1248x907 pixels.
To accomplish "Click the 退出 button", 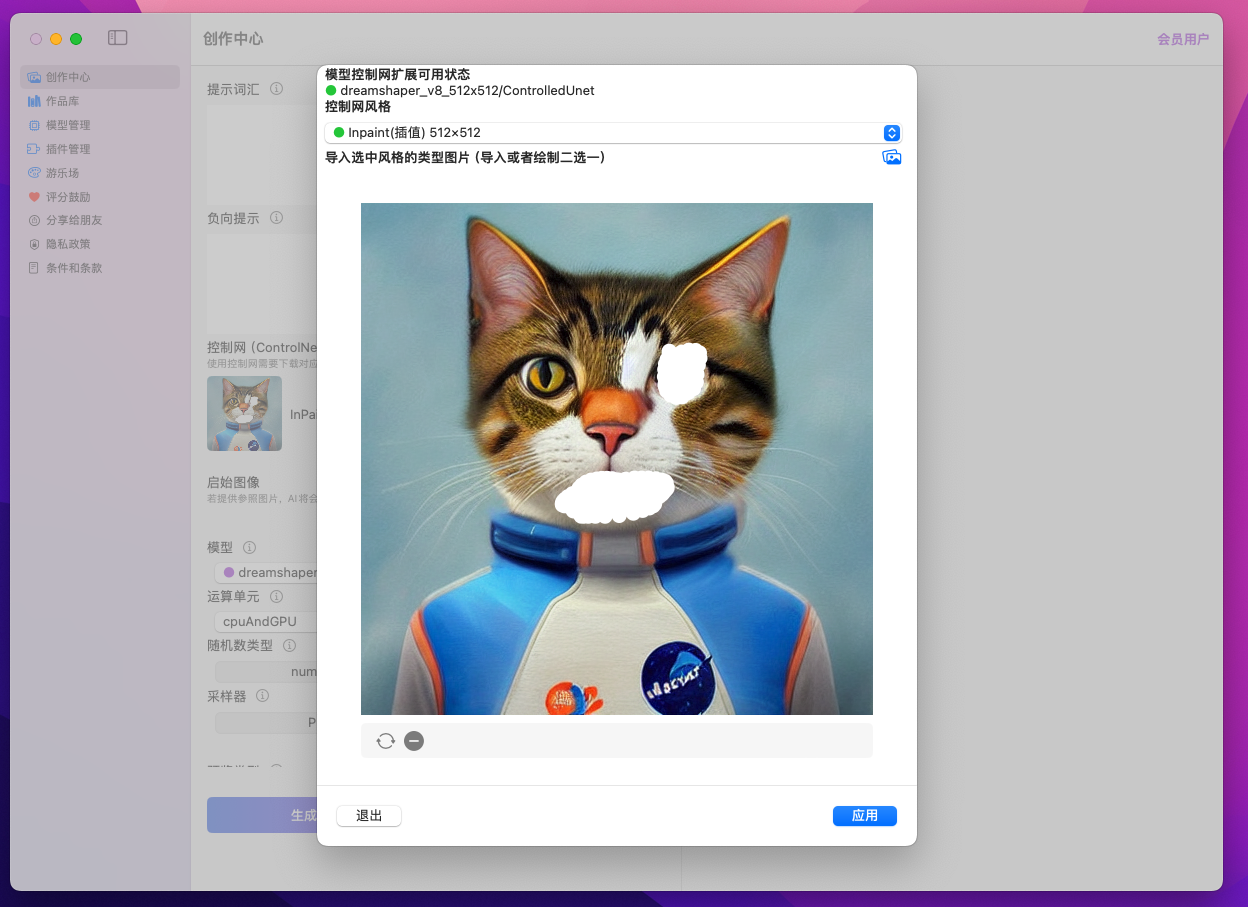I will 369,816.
